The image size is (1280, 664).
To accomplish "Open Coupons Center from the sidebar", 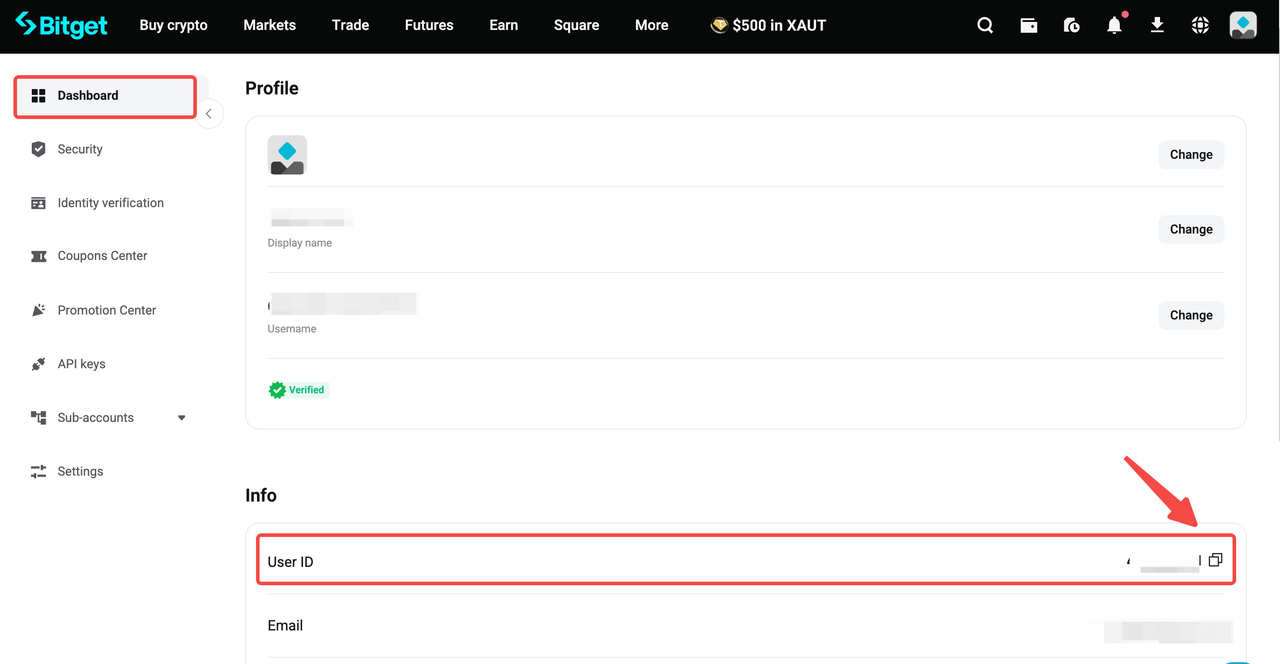I will [x=99, y=255].
